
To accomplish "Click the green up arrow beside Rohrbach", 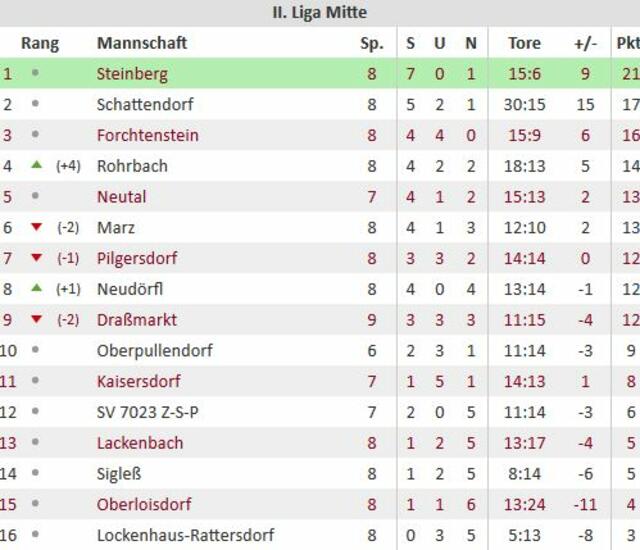I will (37, 165).
